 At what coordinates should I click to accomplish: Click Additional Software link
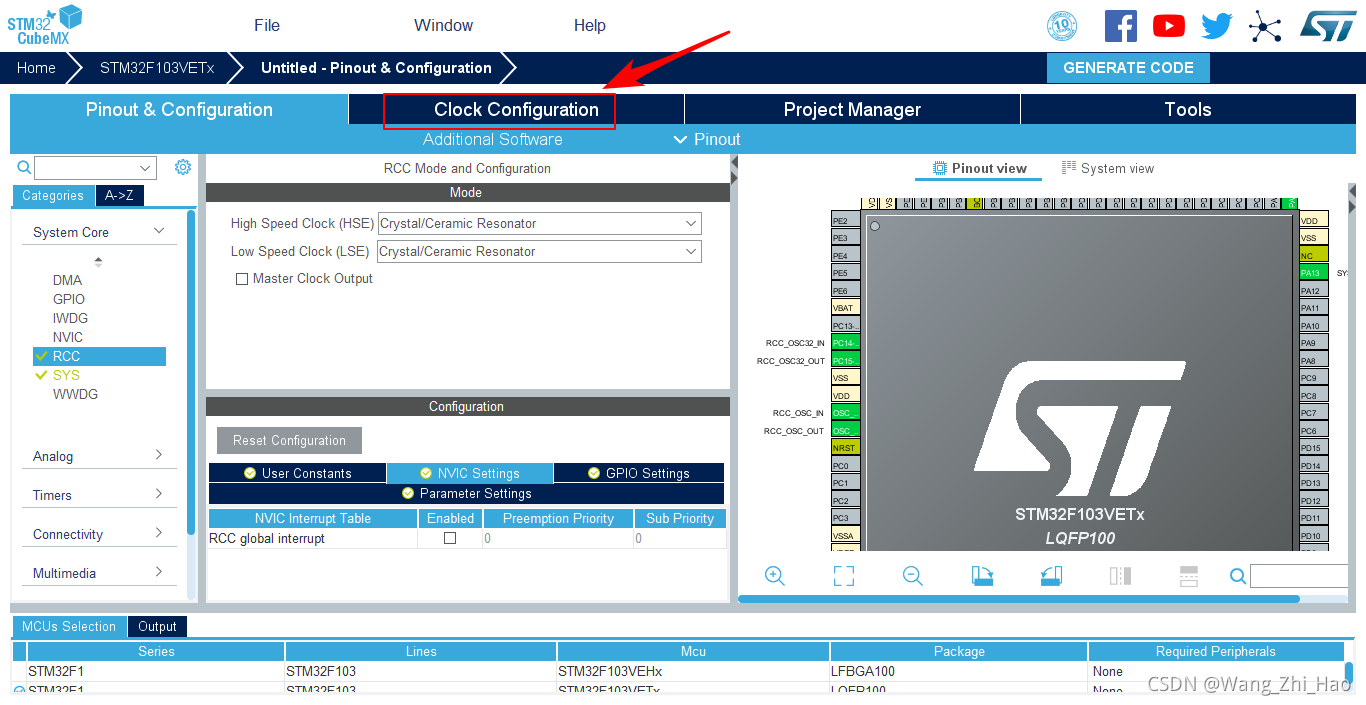(492, 139)
